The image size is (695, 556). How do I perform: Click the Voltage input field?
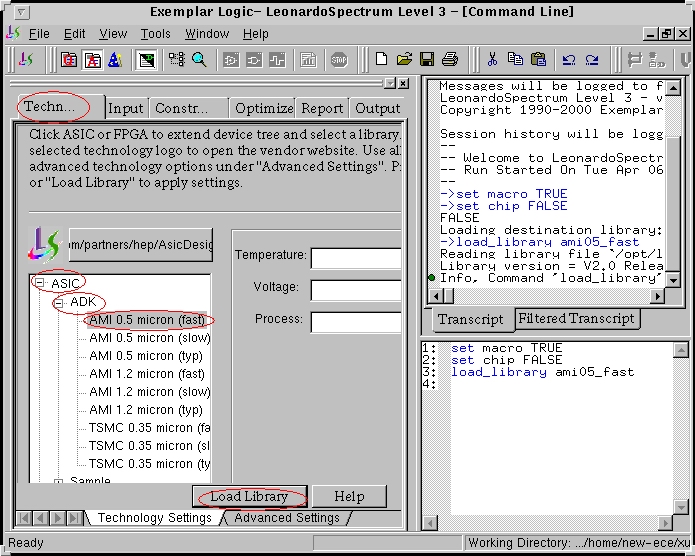[x=356, y=290]
